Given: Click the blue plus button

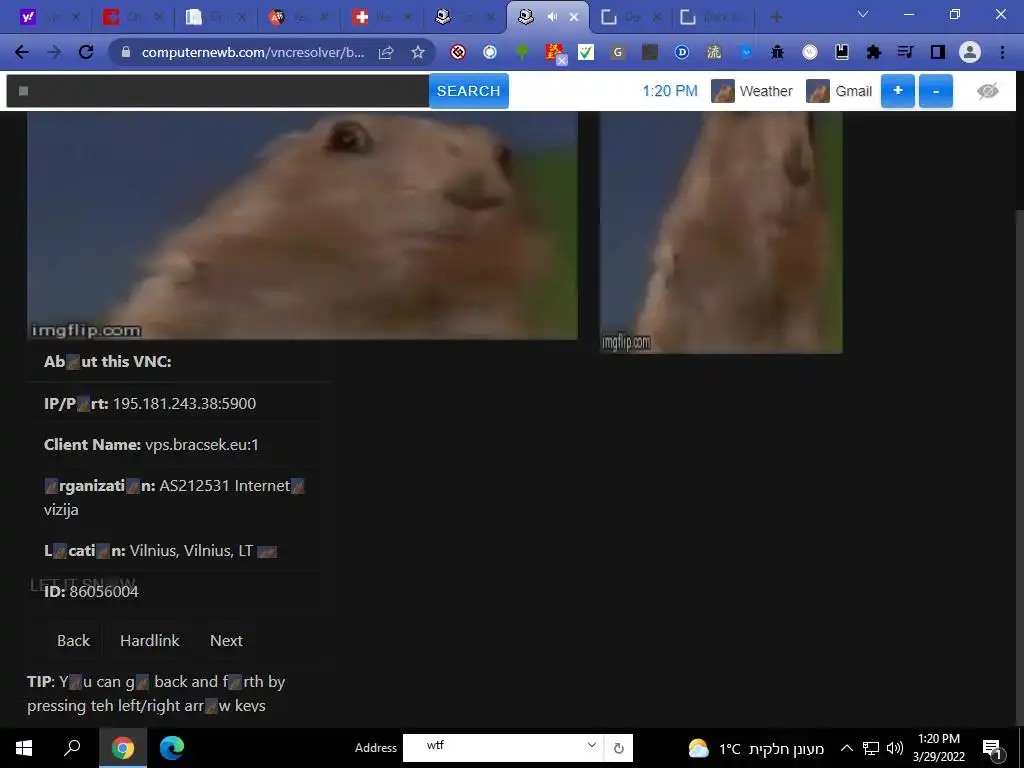Looking at the screenshot, I should 897,91.
